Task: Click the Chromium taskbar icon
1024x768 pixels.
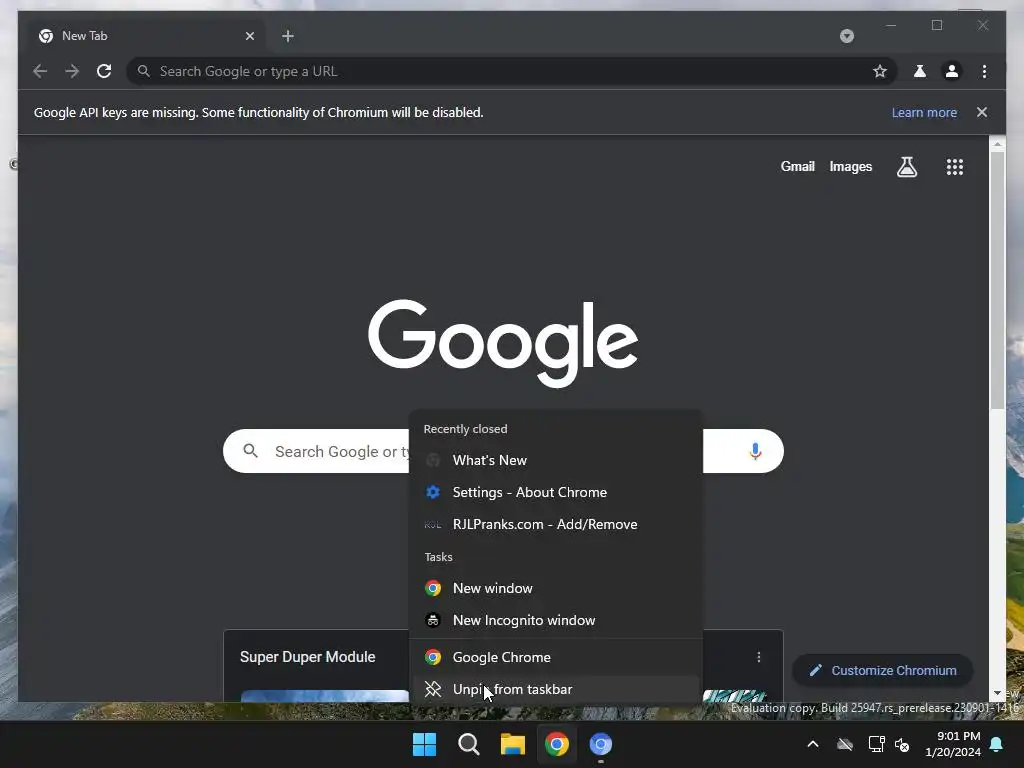Action: (601, 744)
